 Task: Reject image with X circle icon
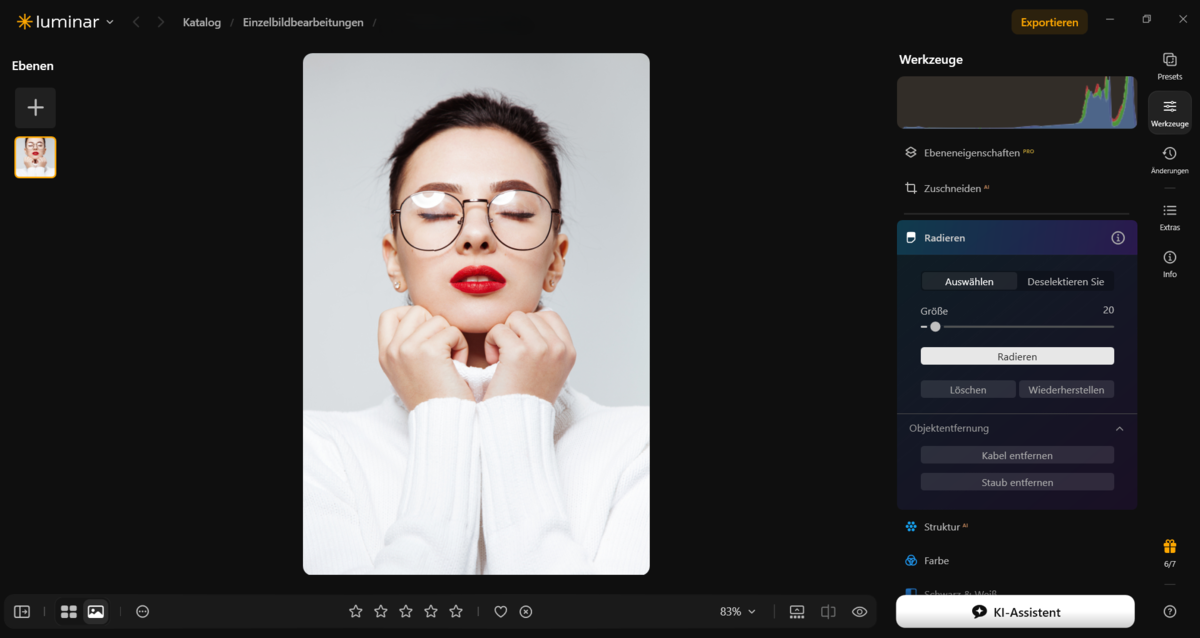526,611
